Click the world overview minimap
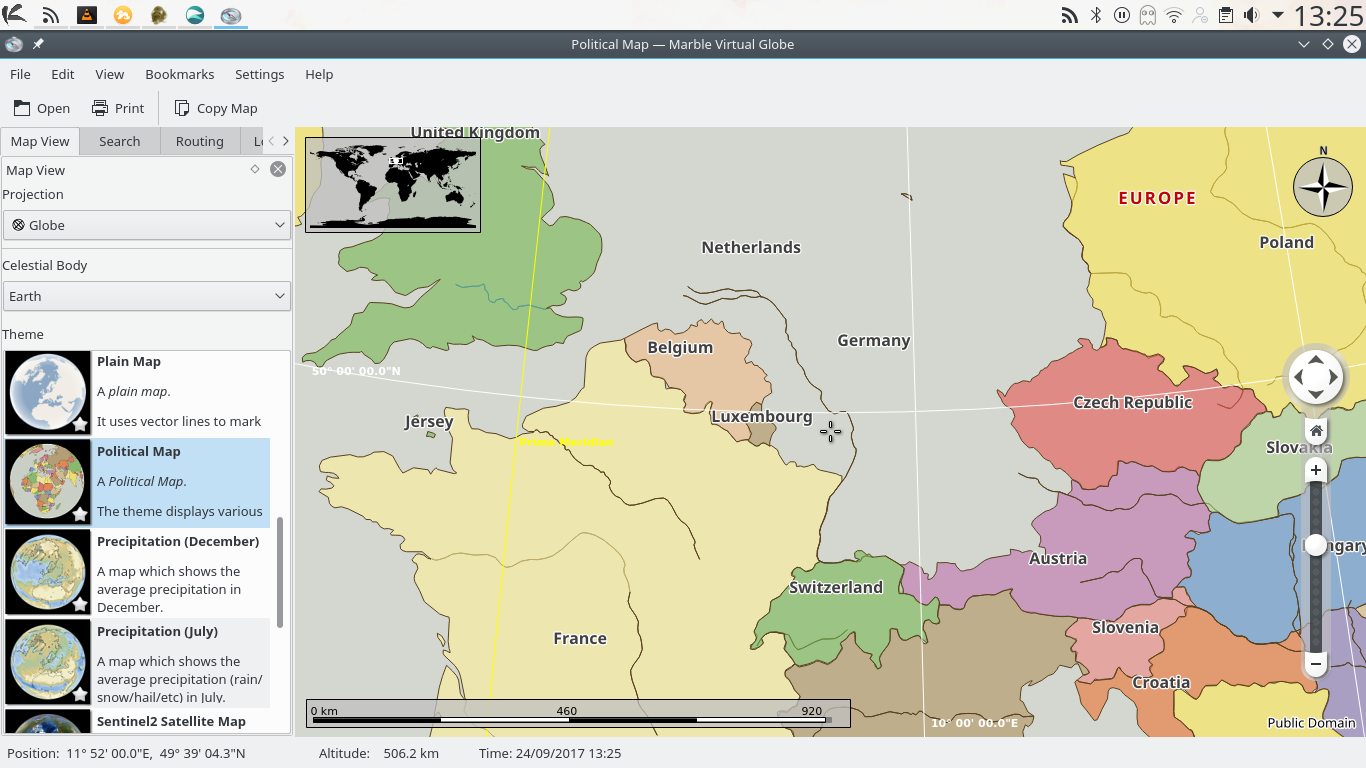This screenshot has width=1366, height=768. (x=393, y=185)
